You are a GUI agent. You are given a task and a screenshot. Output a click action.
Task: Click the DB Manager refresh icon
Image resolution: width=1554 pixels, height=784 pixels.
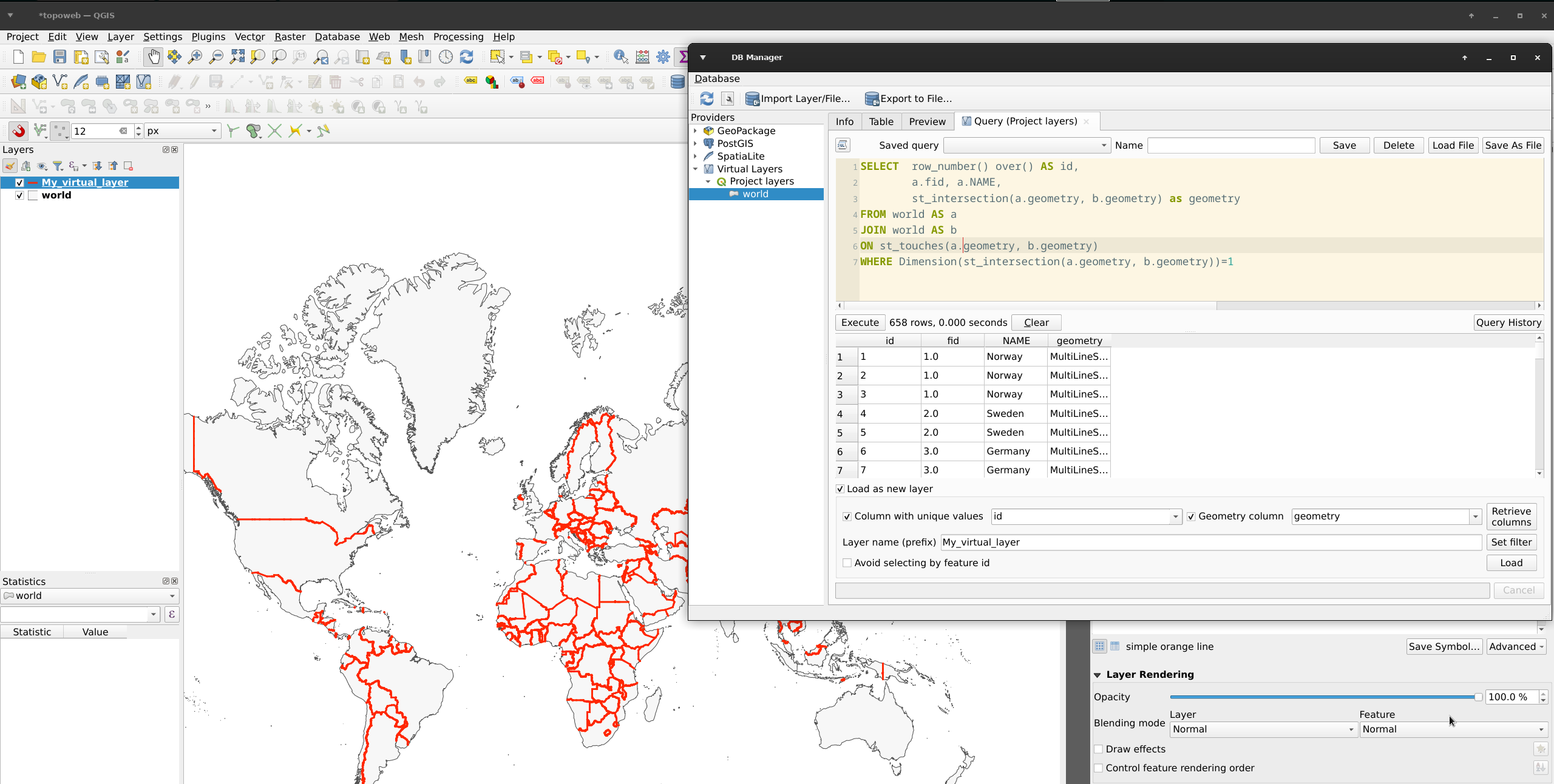point(707,98)
